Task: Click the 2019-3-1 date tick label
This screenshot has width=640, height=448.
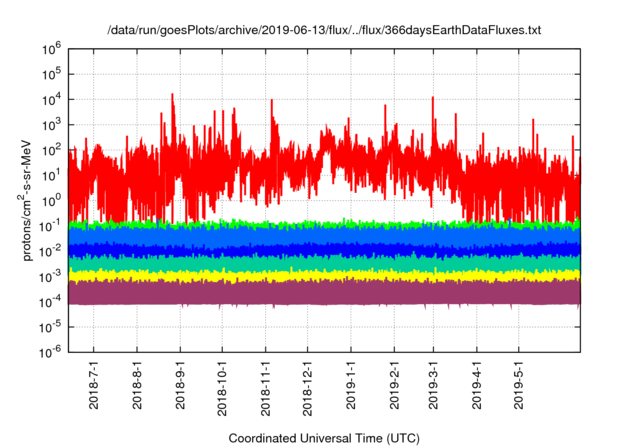Action: tap(433, 385)
